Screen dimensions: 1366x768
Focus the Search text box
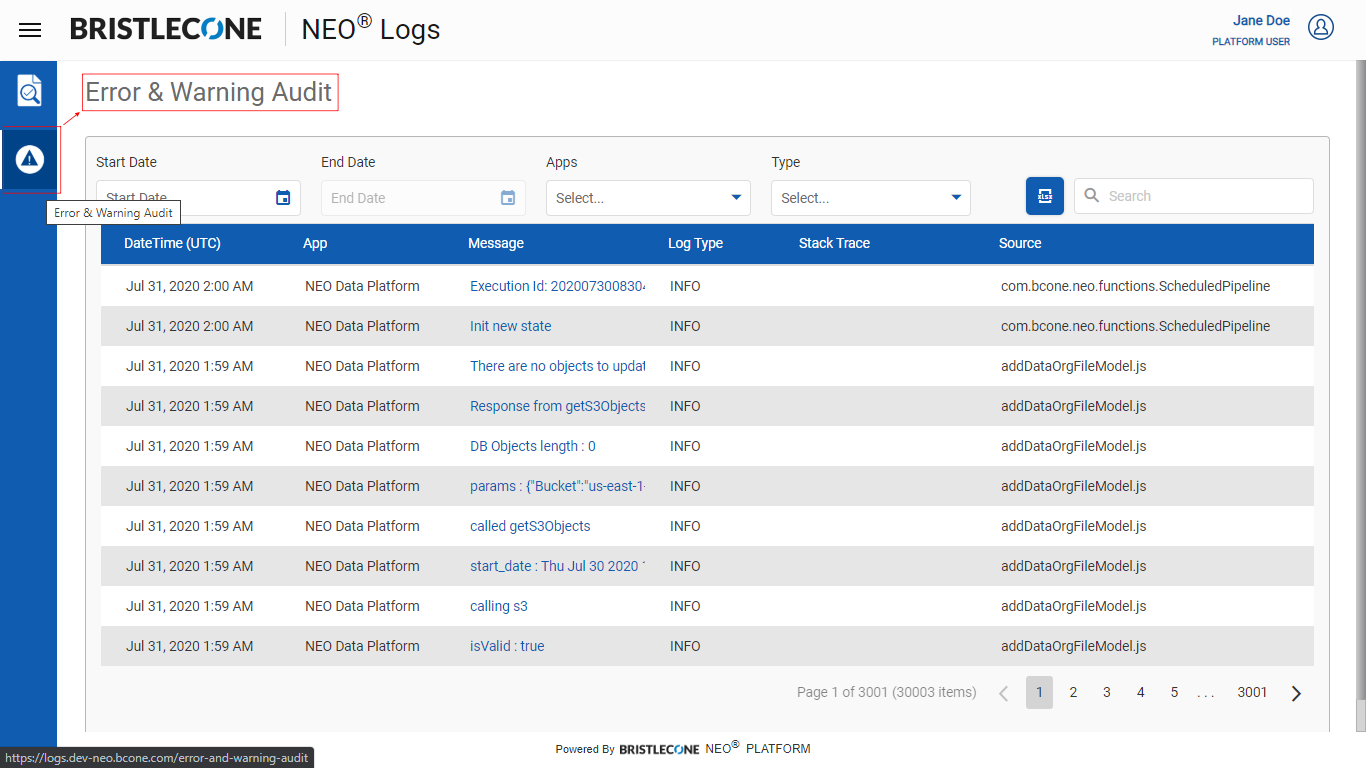(x=1194, y=196)
